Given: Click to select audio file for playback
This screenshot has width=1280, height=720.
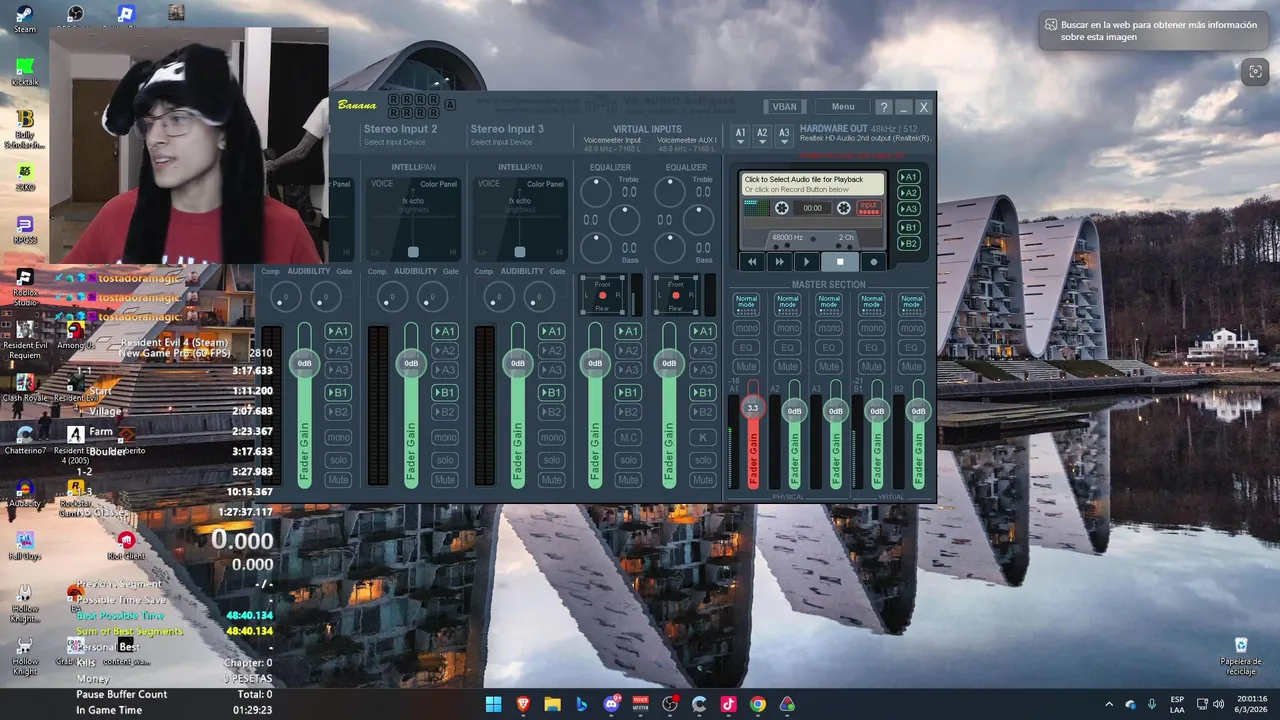Looking at the screenshot, I should pyautogui.click(x=812, y=184).
